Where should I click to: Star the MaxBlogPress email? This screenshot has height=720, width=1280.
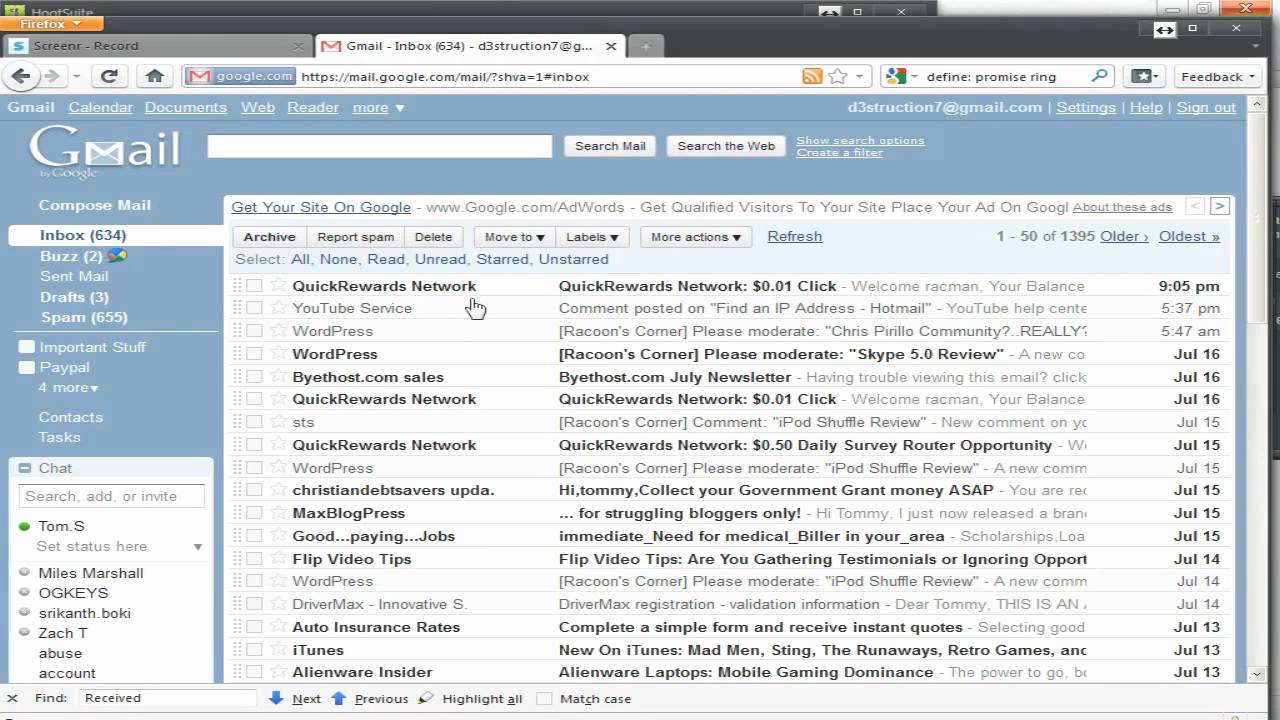click(x=278, y=513)
